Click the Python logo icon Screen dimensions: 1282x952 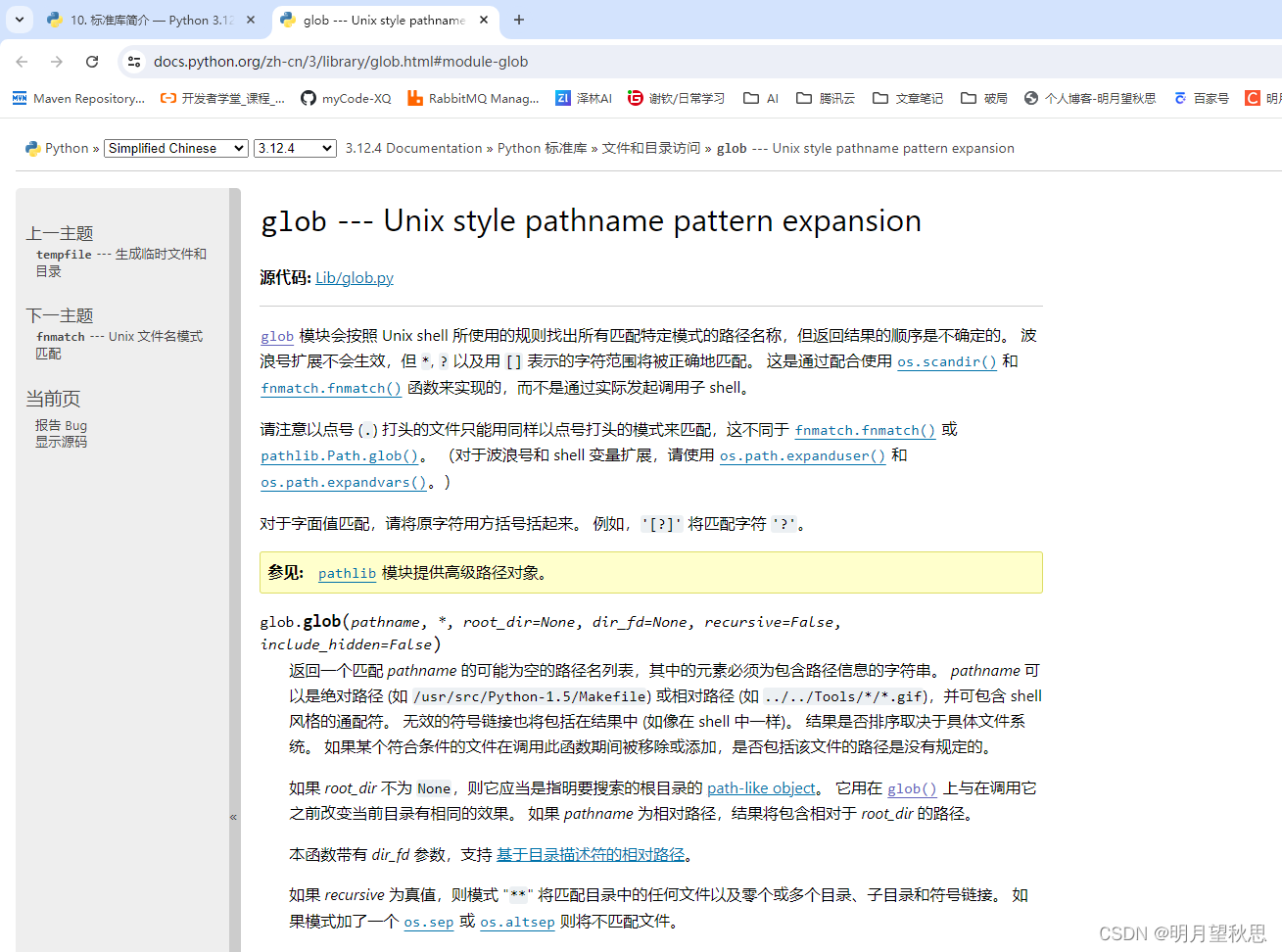click(x=32, y=148)
